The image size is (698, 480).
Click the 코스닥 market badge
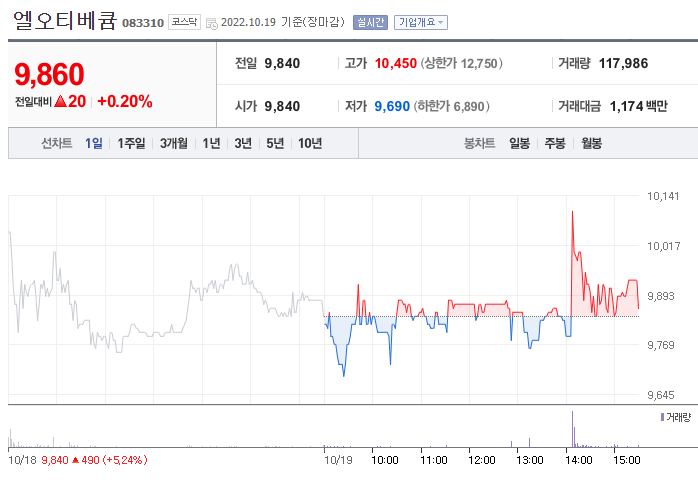click(x=184, y=22)
